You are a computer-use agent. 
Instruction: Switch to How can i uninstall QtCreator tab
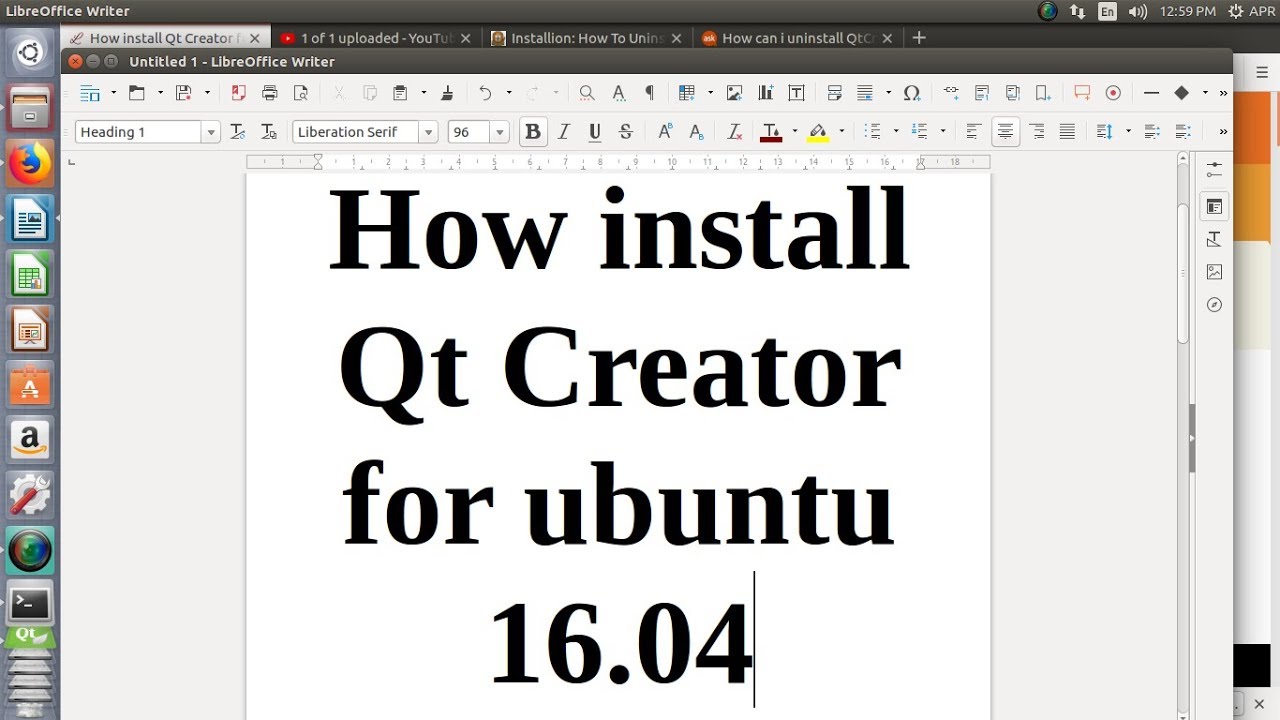point(797,38)
